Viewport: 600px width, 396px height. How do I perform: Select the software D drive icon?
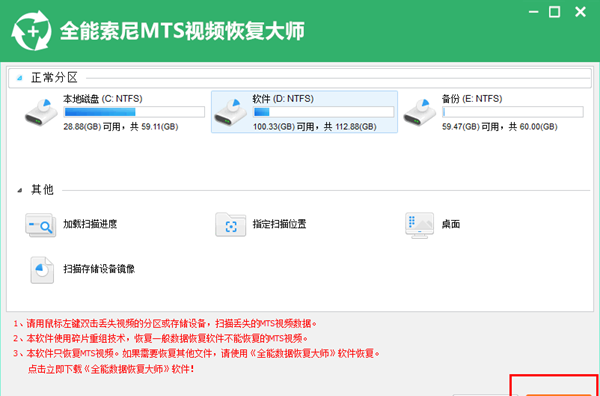pos(230,112)
